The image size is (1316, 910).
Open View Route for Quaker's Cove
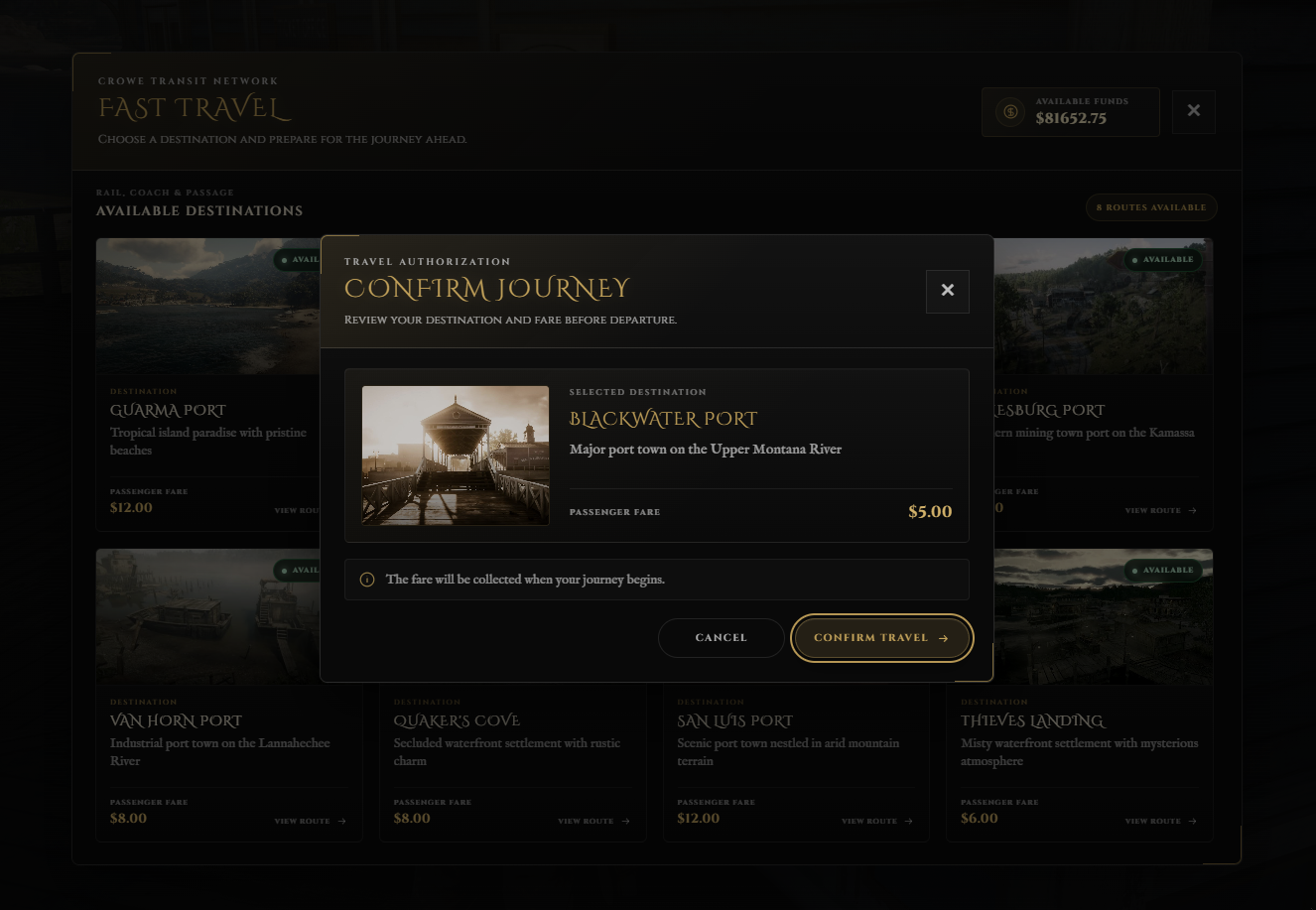[593, 822]
